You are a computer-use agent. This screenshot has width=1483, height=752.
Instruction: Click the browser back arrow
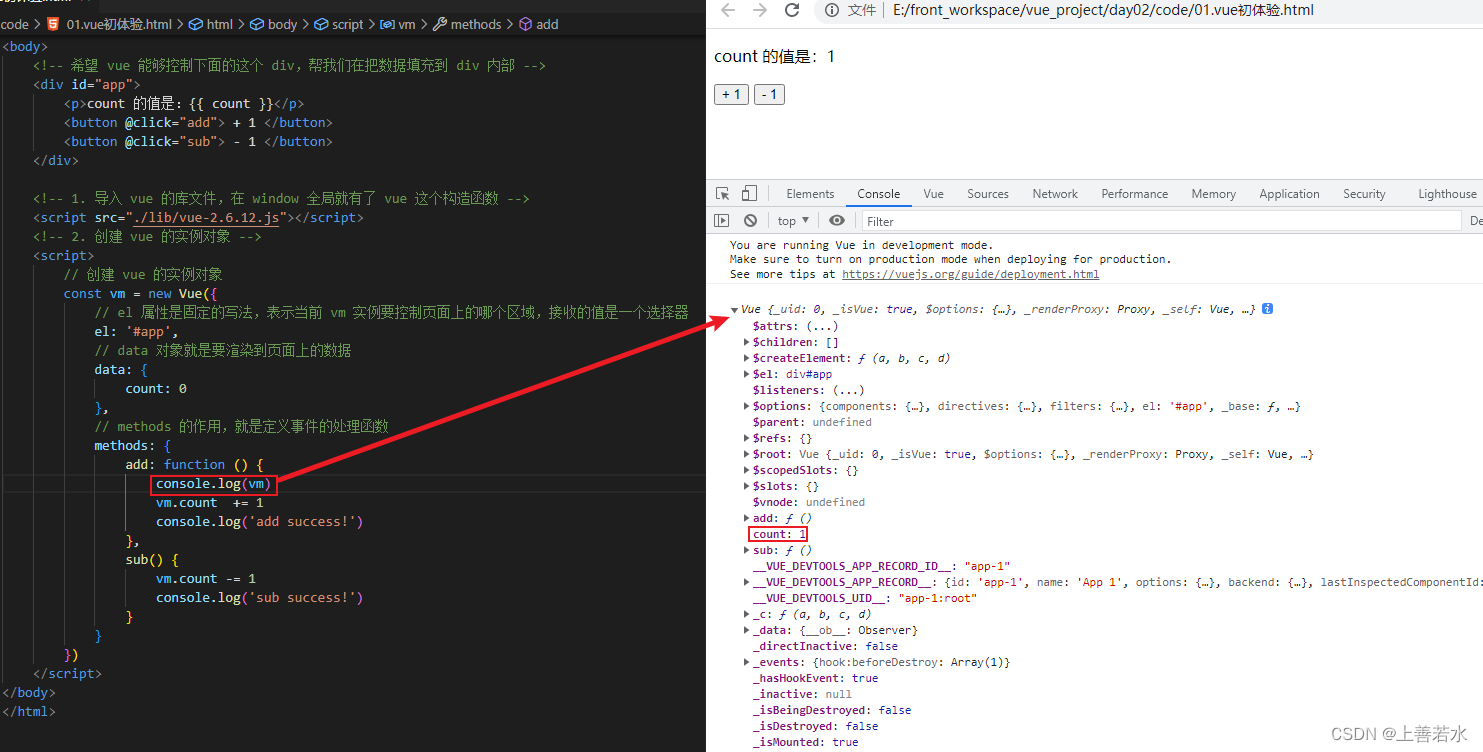coord(728,10)
